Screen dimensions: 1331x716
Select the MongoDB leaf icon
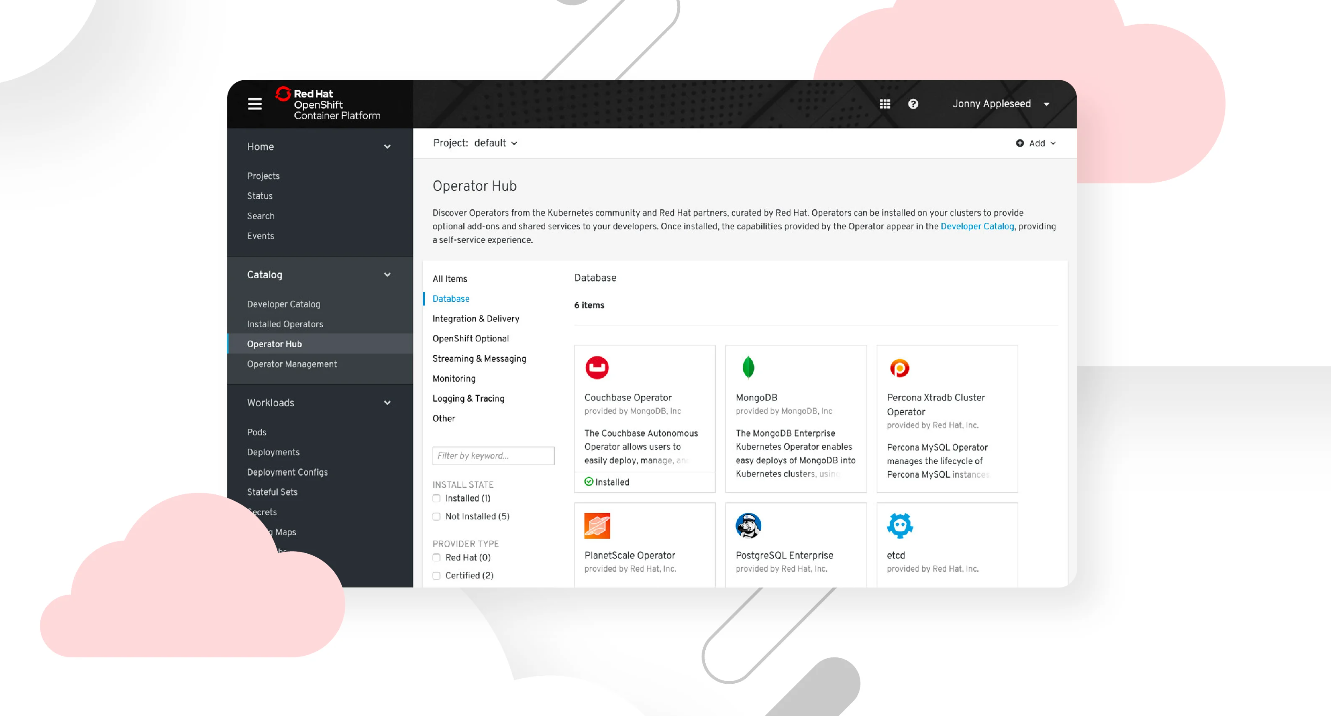[748, 367]
